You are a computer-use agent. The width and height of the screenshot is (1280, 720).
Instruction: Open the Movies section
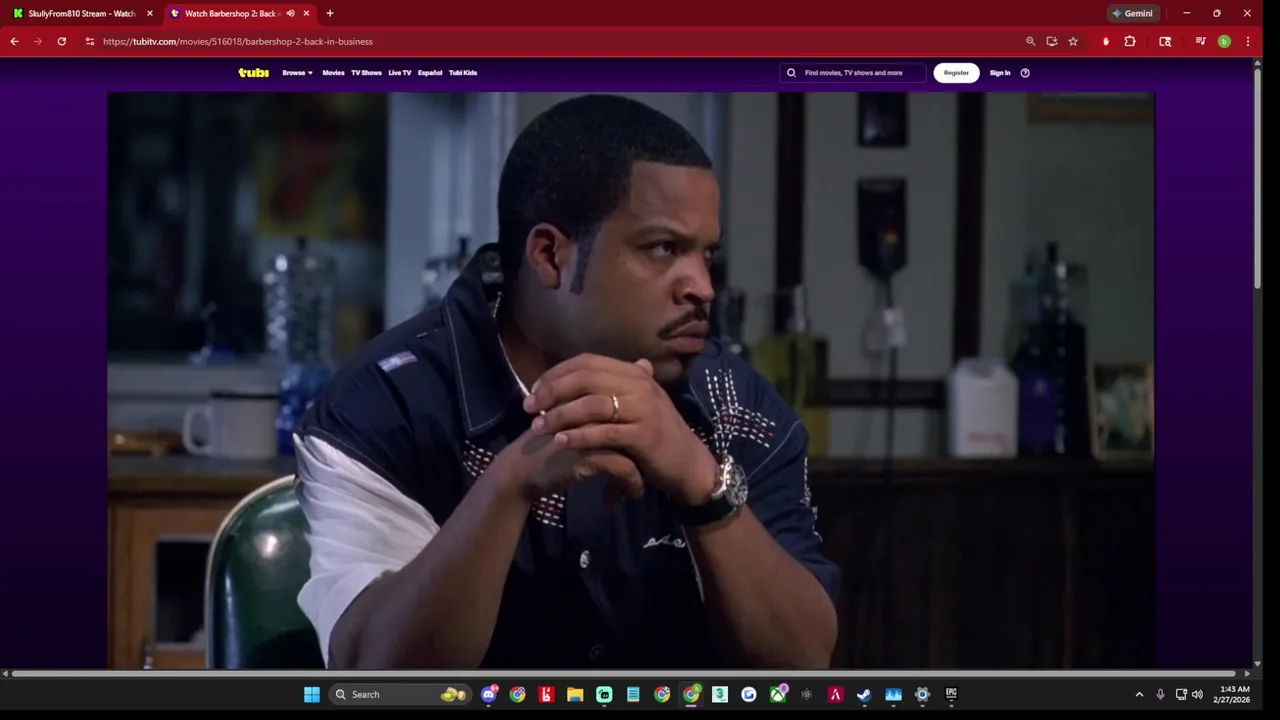333,72
